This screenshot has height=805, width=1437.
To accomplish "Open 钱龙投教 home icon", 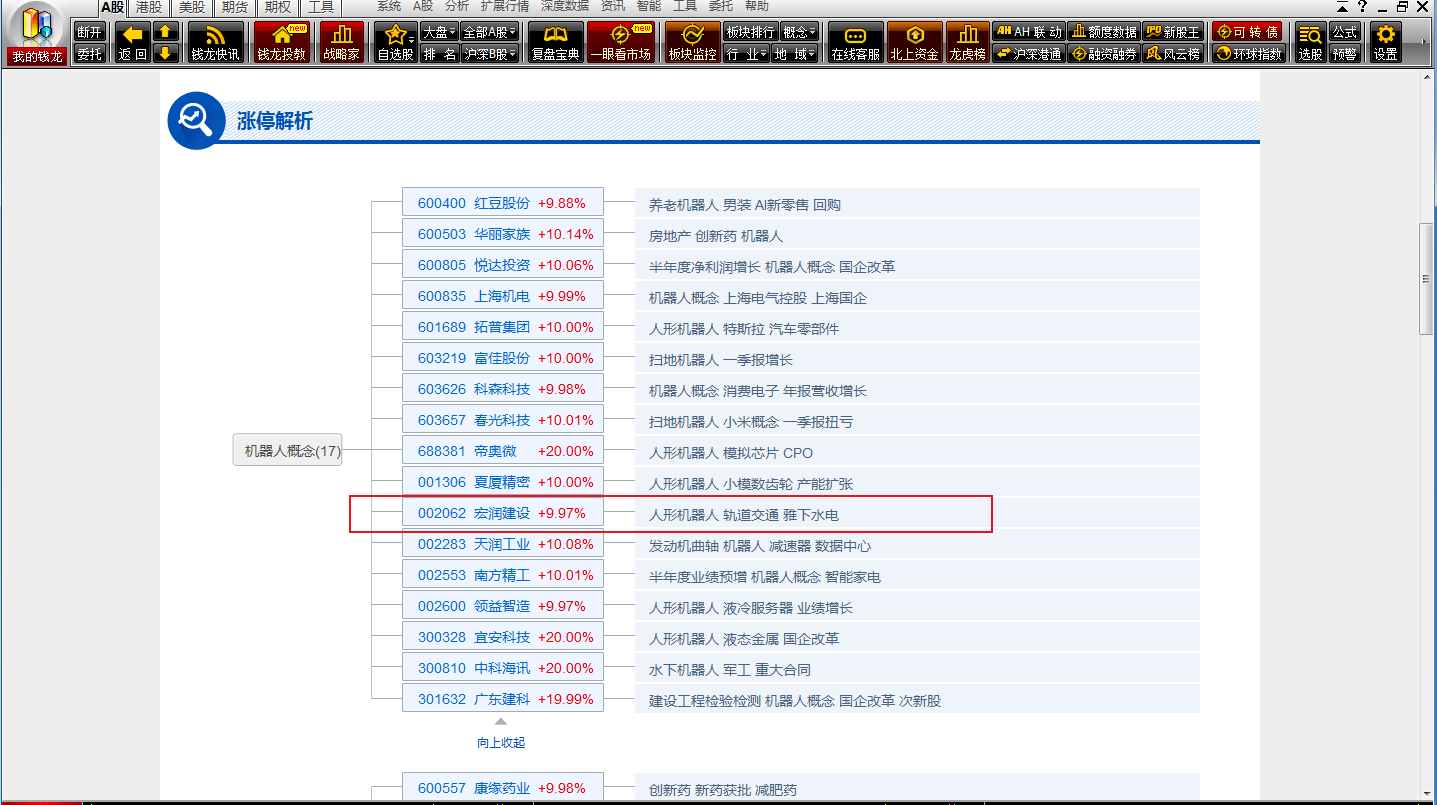I will (x=281, y=42).
